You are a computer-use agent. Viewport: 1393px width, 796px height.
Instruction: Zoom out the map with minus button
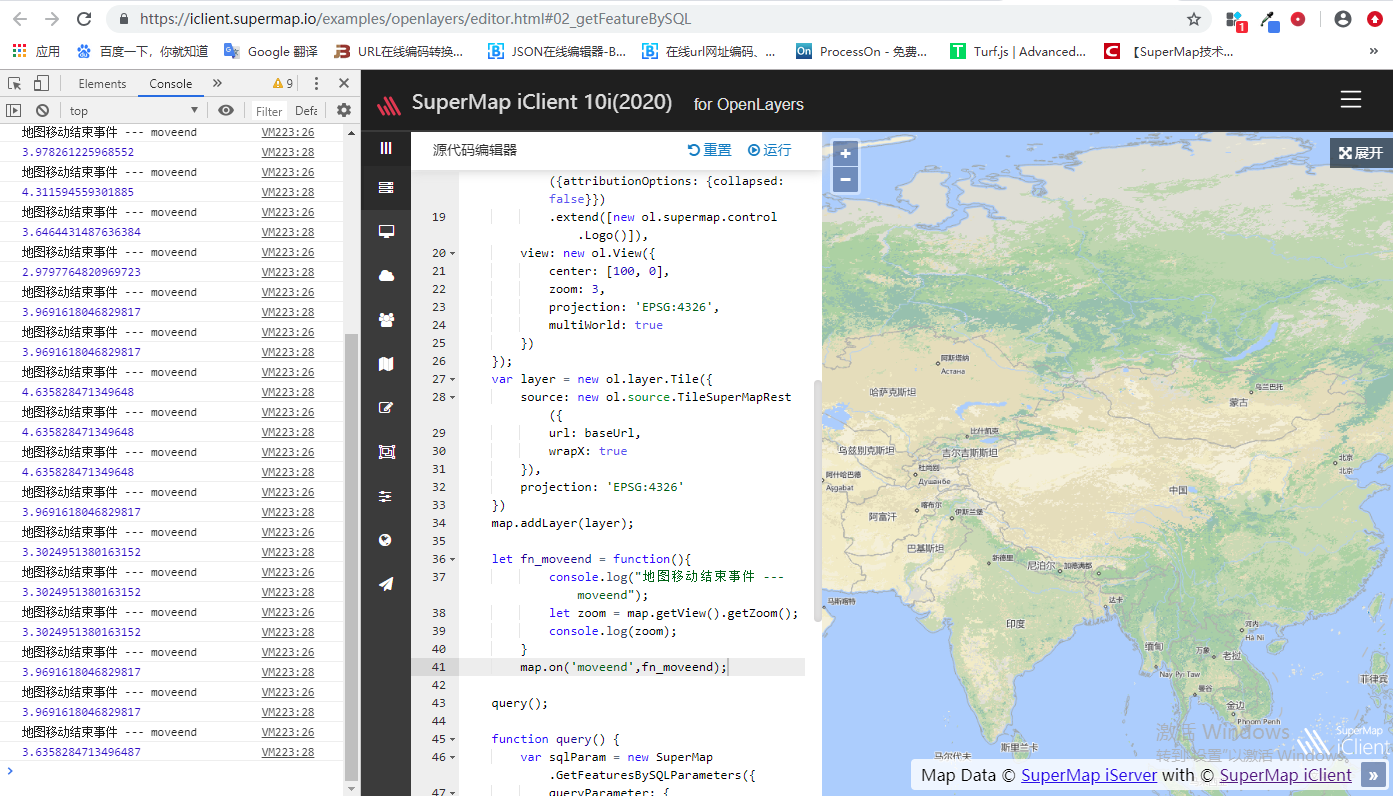845,179
